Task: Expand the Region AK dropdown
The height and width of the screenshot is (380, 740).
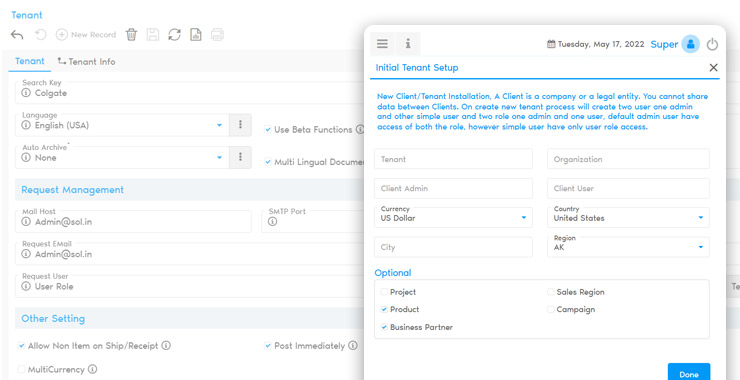Action: click(628, 247)
